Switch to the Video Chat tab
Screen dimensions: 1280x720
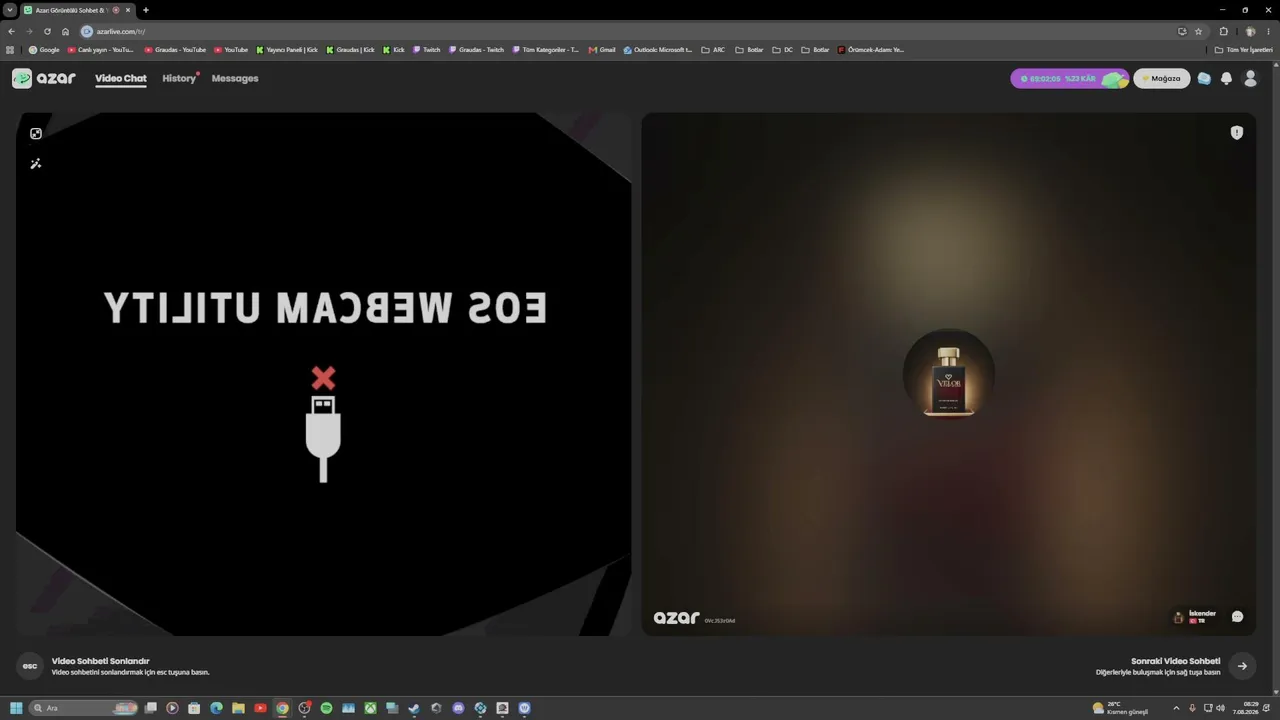[121, 78]
